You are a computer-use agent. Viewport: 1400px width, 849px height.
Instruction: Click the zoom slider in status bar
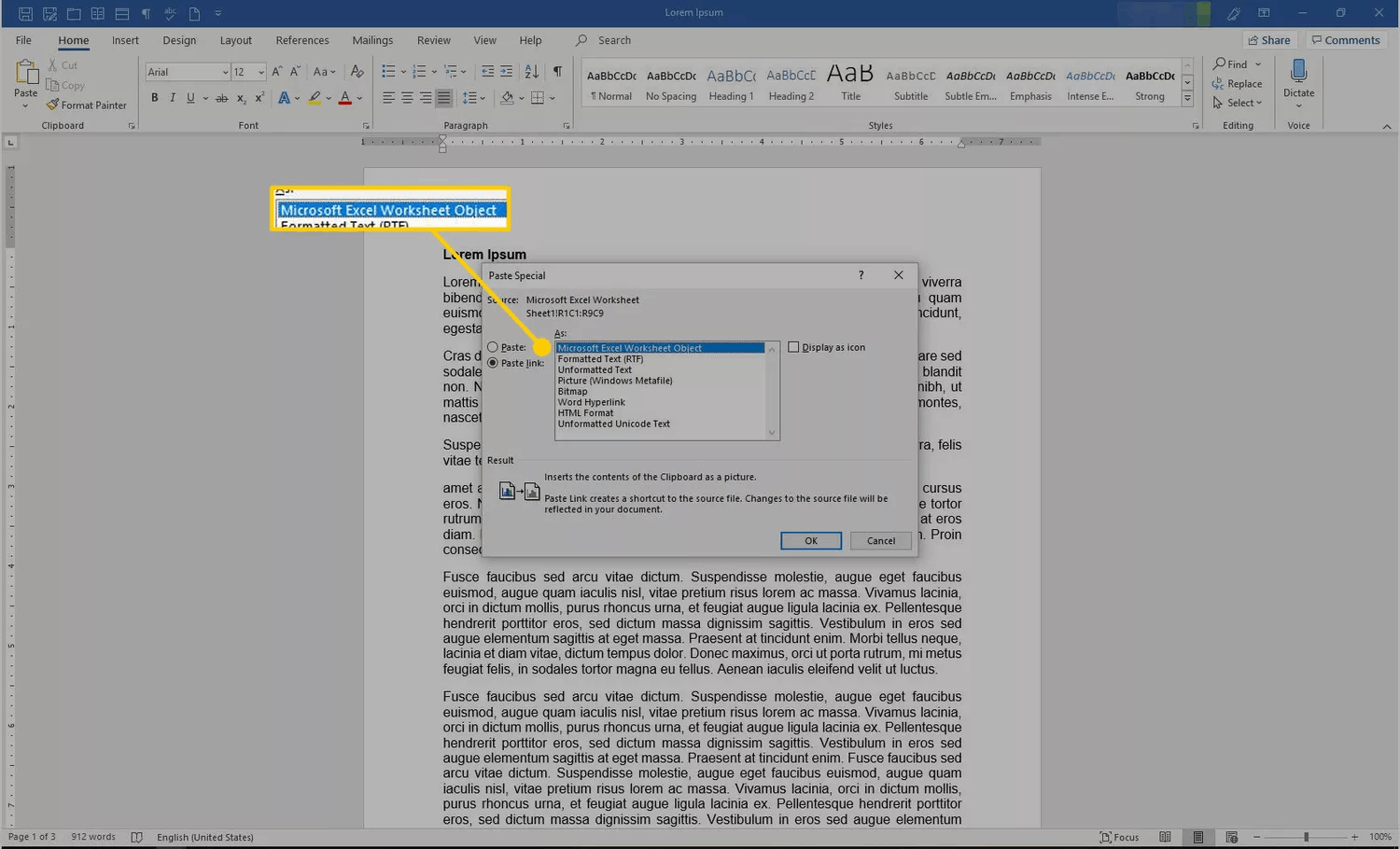[1306, 837]
